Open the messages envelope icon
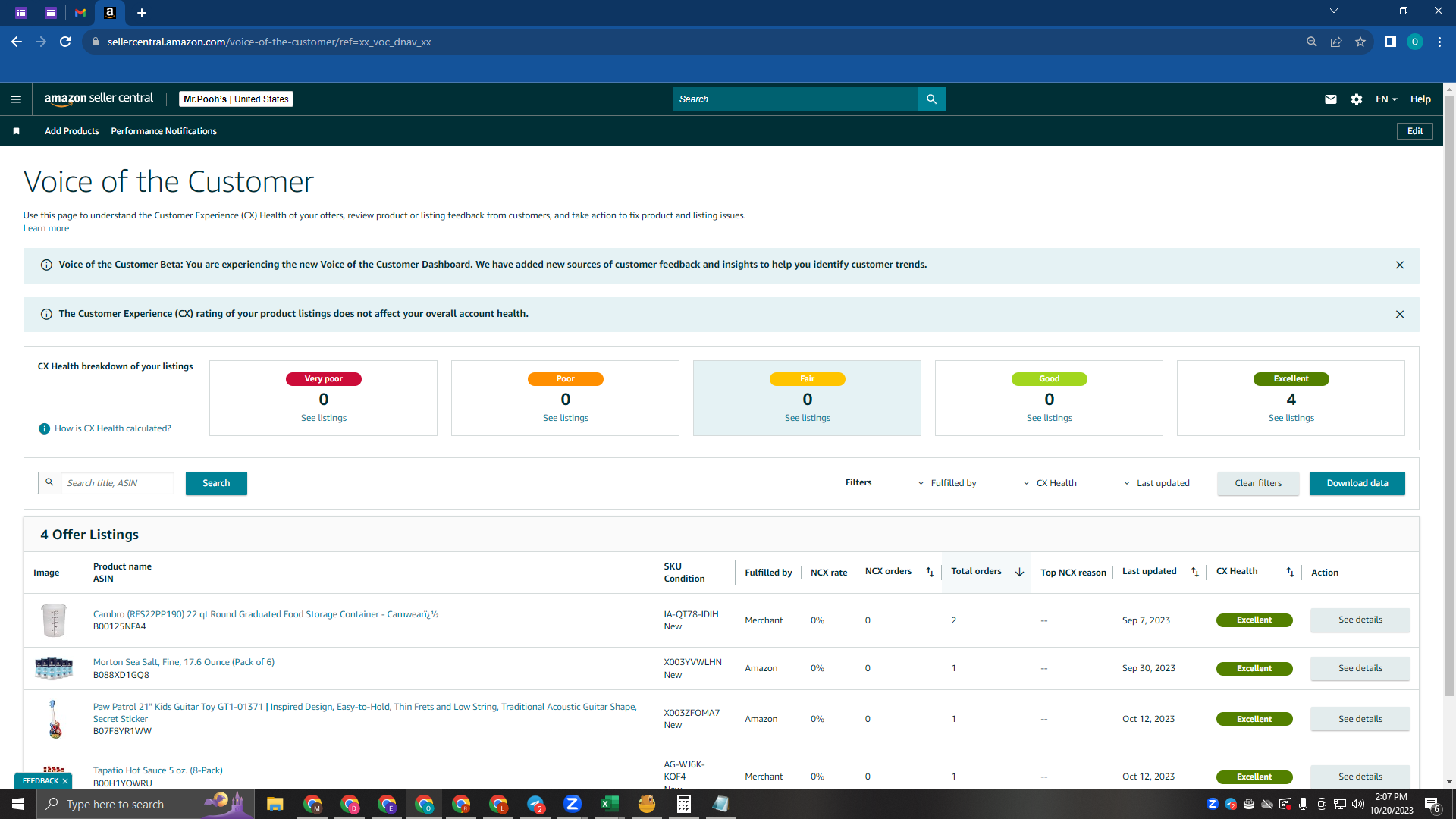This screenshot has height=819, width=1456. coord(1331,99)
